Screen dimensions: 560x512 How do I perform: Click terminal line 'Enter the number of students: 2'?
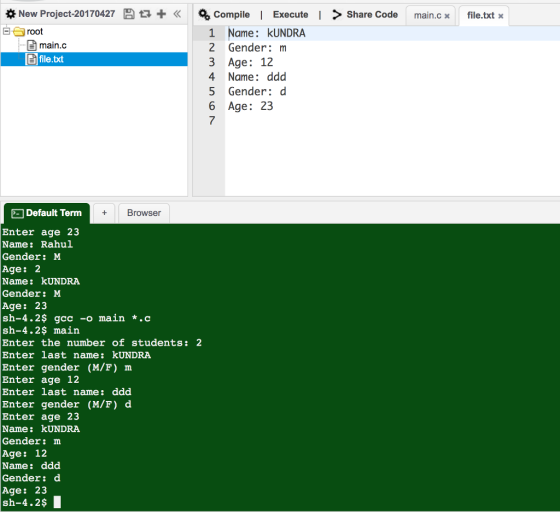102,343
